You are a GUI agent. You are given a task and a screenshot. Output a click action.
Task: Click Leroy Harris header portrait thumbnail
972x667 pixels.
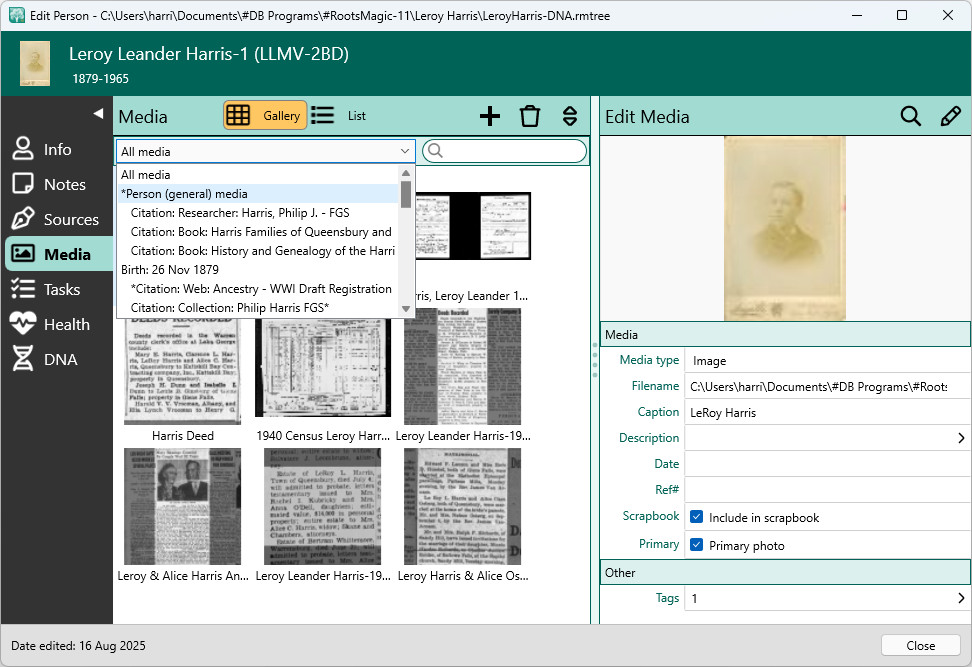(x=35, y=63)
